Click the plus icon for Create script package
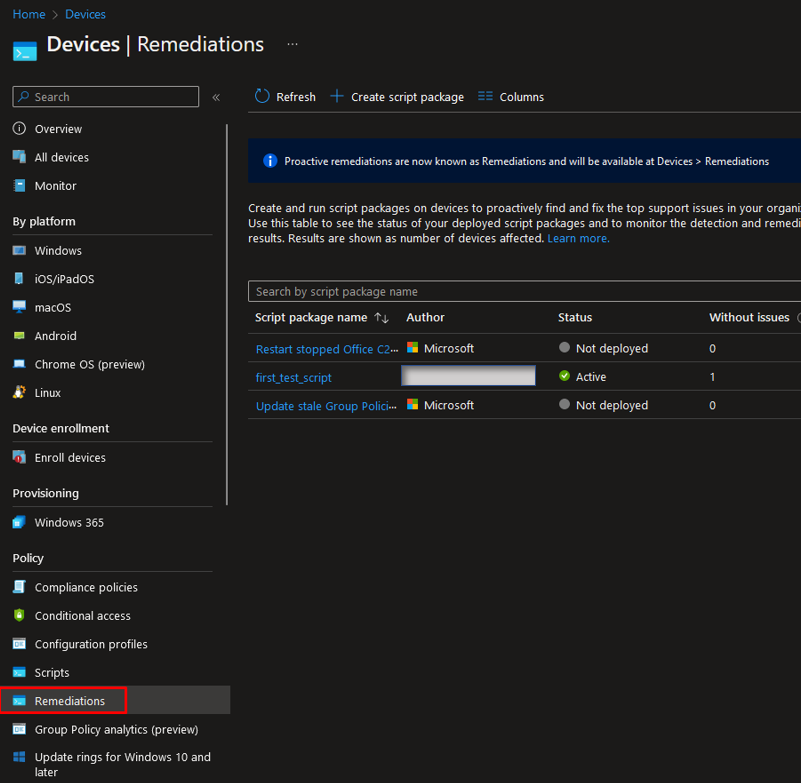This screenshot has width=801, height=783. 337,96
